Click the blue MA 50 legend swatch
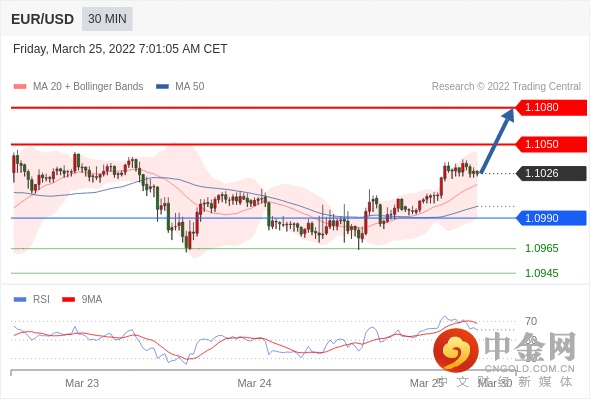This screenshot has height=400, width=590. tap(162, 87)
